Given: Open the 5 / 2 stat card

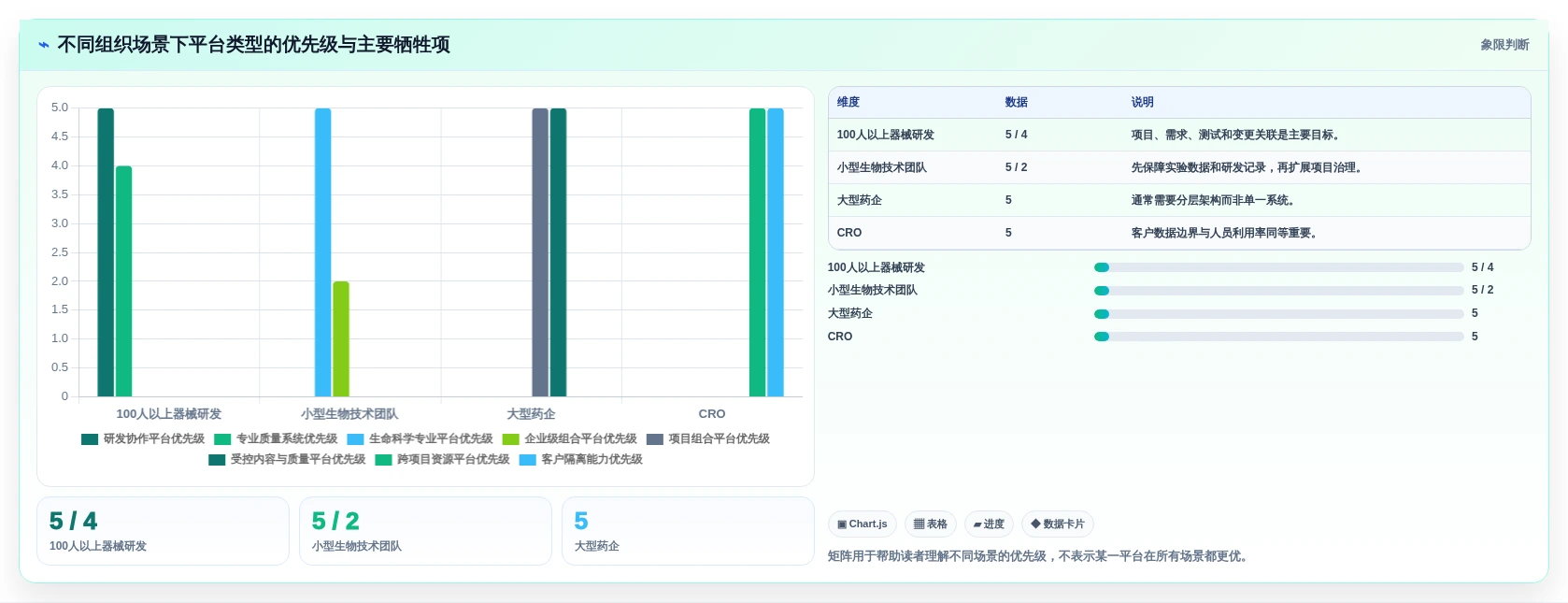Looking at the screenshot, I should tap(425, 531).
